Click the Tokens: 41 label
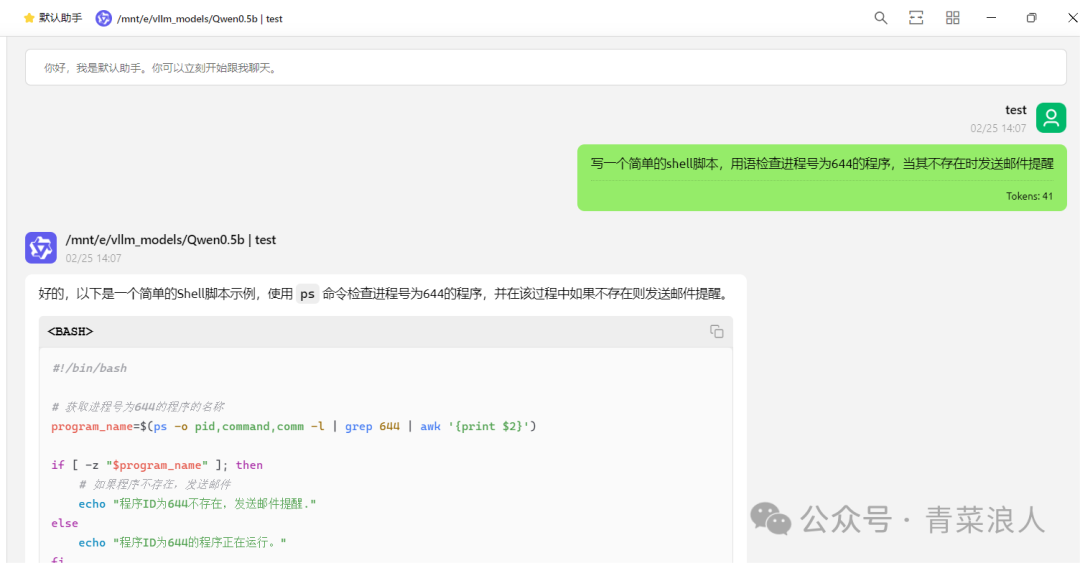This screenshot has height=563, width=1080. pyautogui.click(x=1029, y=196)
